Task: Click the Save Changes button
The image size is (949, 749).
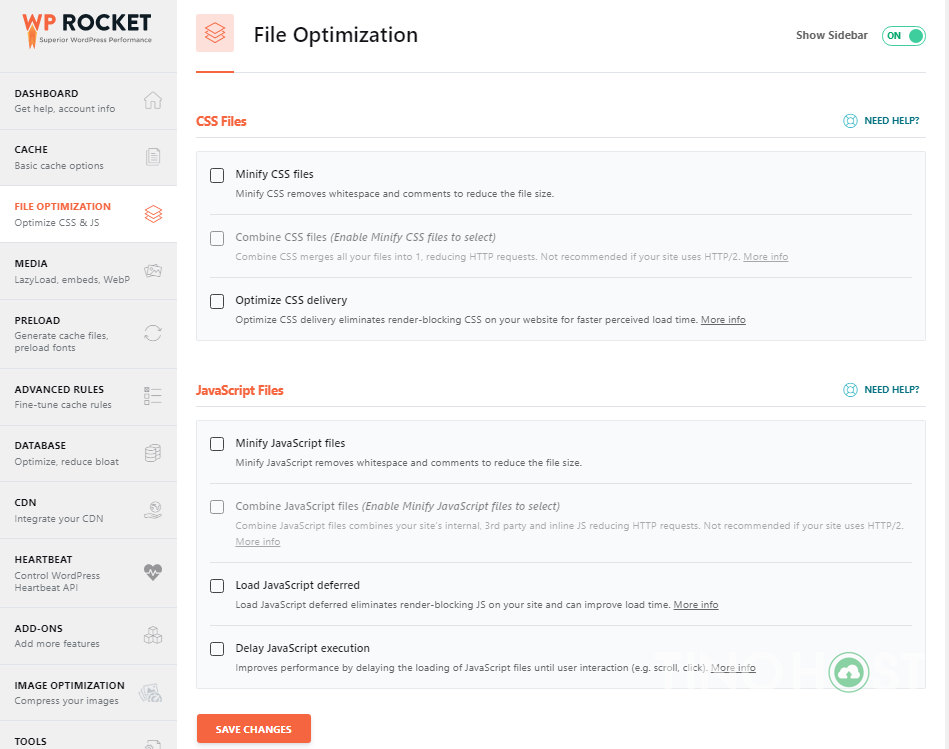Action: point(254,728)
